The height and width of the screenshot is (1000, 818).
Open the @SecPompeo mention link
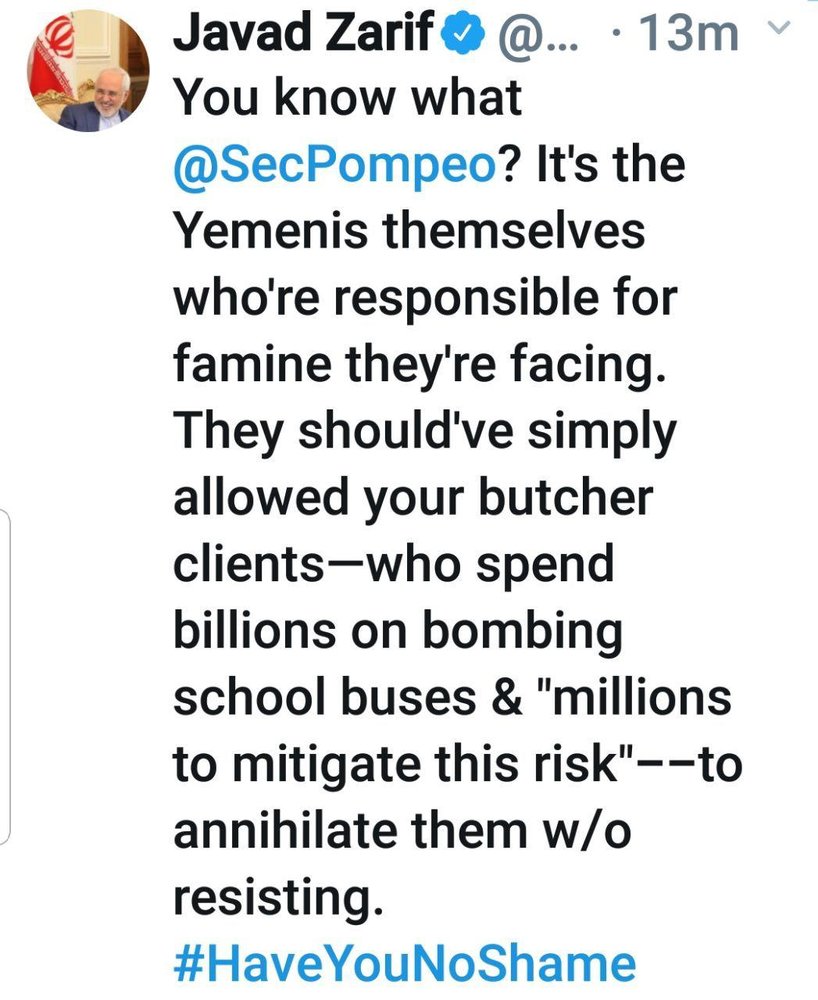(x=334, y=165)
